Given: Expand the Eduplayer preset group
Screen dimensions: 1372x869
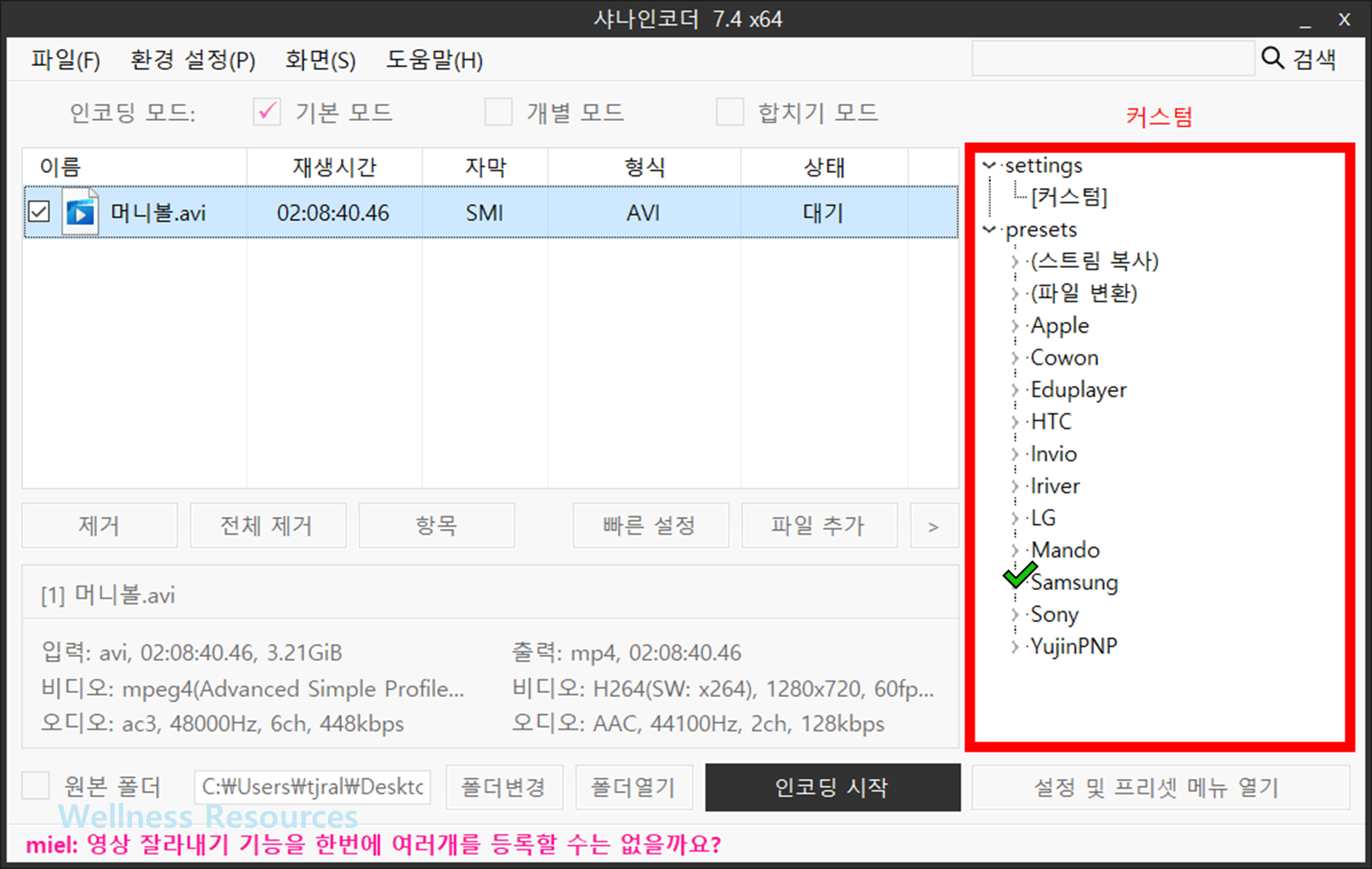Looking at the screenshot, I should [x=1015, y=390].
